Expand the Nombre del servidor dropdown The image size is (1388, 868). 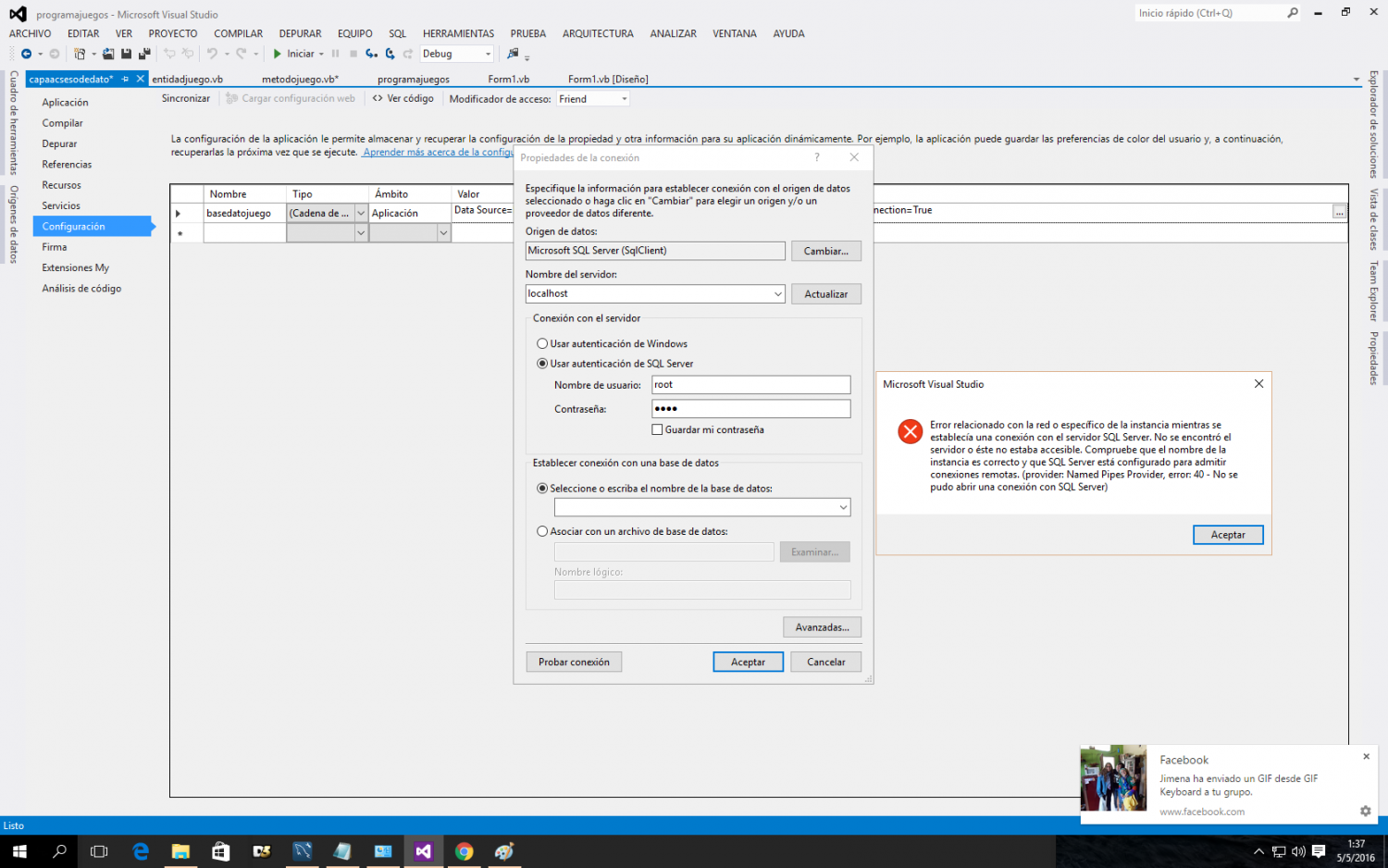pyautogui.click(x=777, y=293)
